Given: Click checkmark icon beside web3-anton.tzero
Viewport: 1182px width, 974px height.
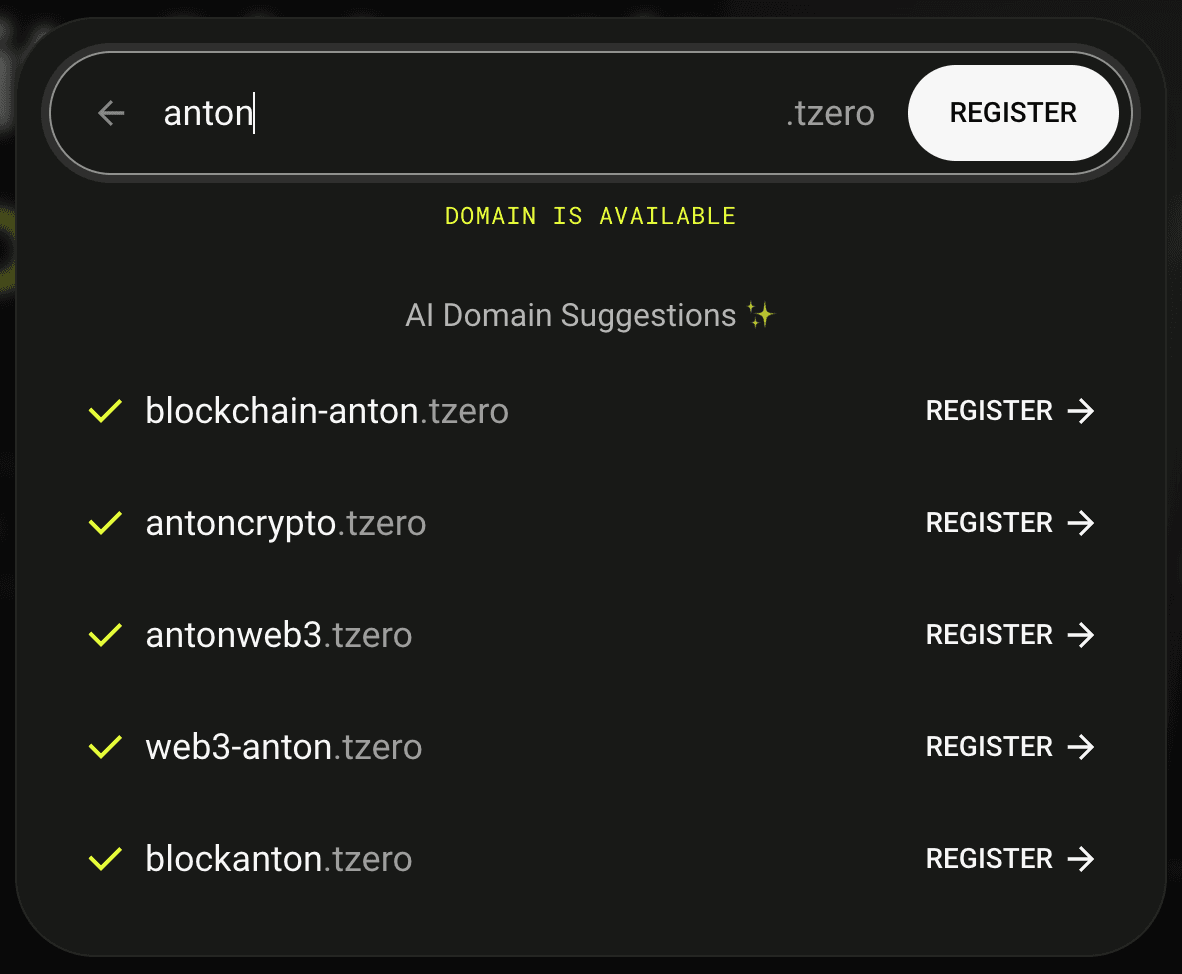Looking at the screenshot, I should (x=106, y=746).
